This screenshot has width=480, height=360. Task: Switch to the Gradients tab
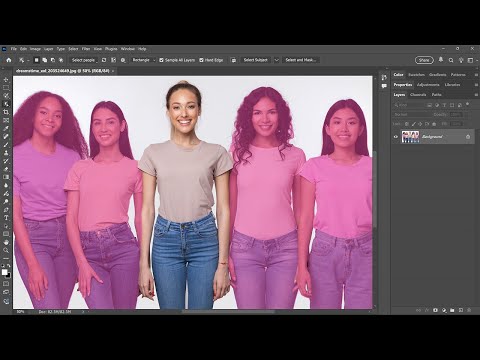(x=438, y=75)
